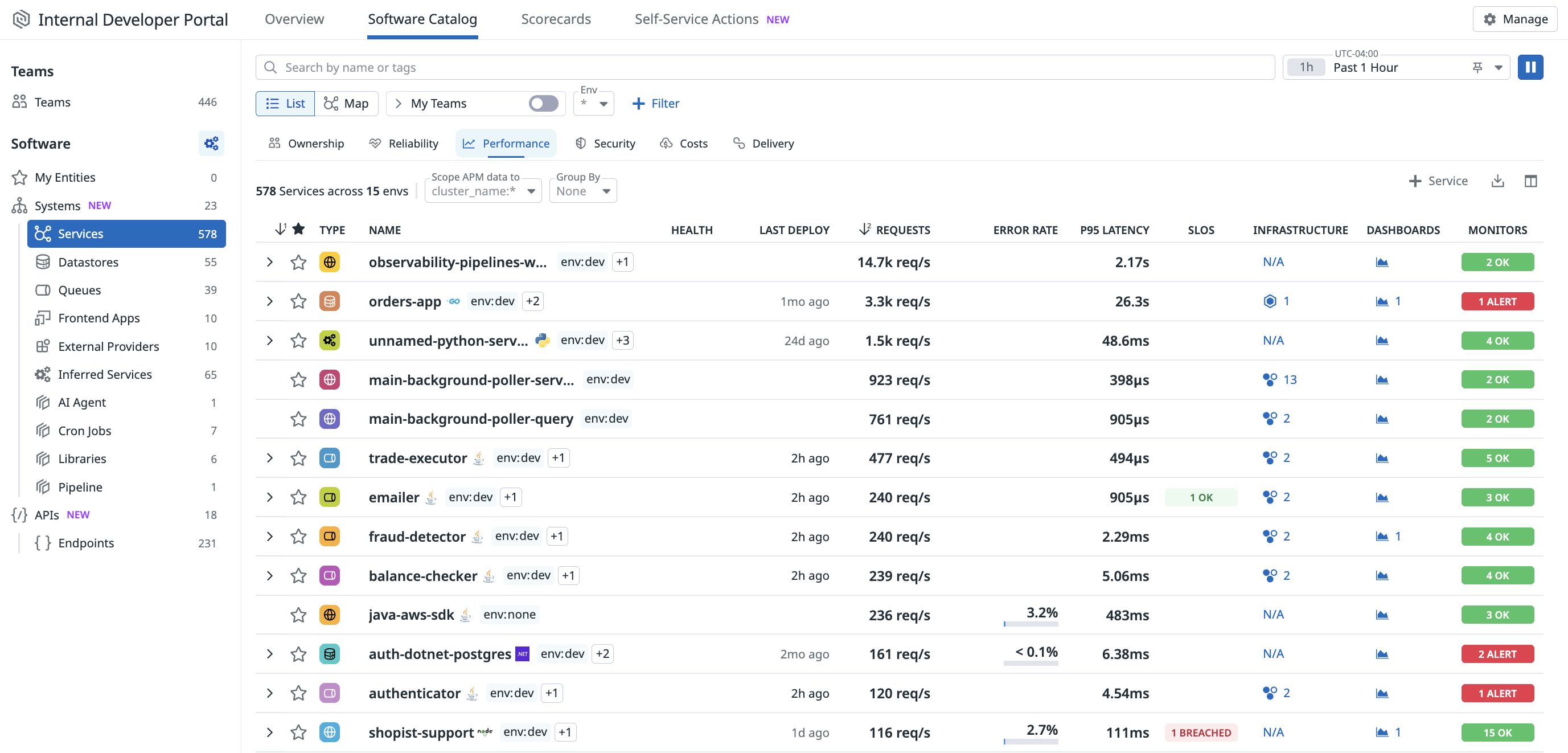Click the search by name field
This screenshot has width=1568, height=753.
[x=765, y=67]
